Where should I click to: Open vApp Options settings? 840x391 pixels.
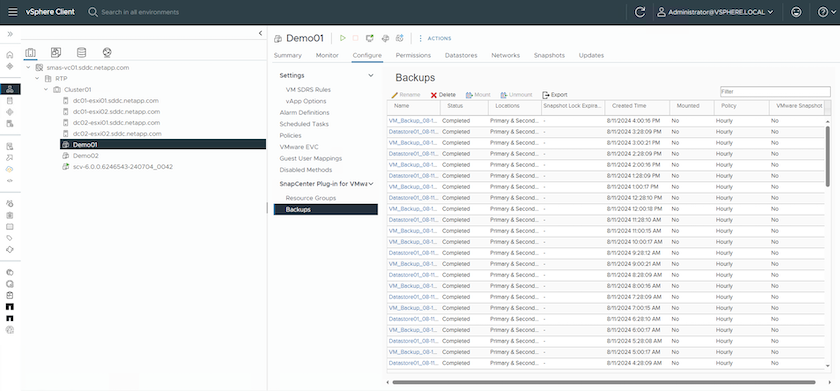(306, 101)
